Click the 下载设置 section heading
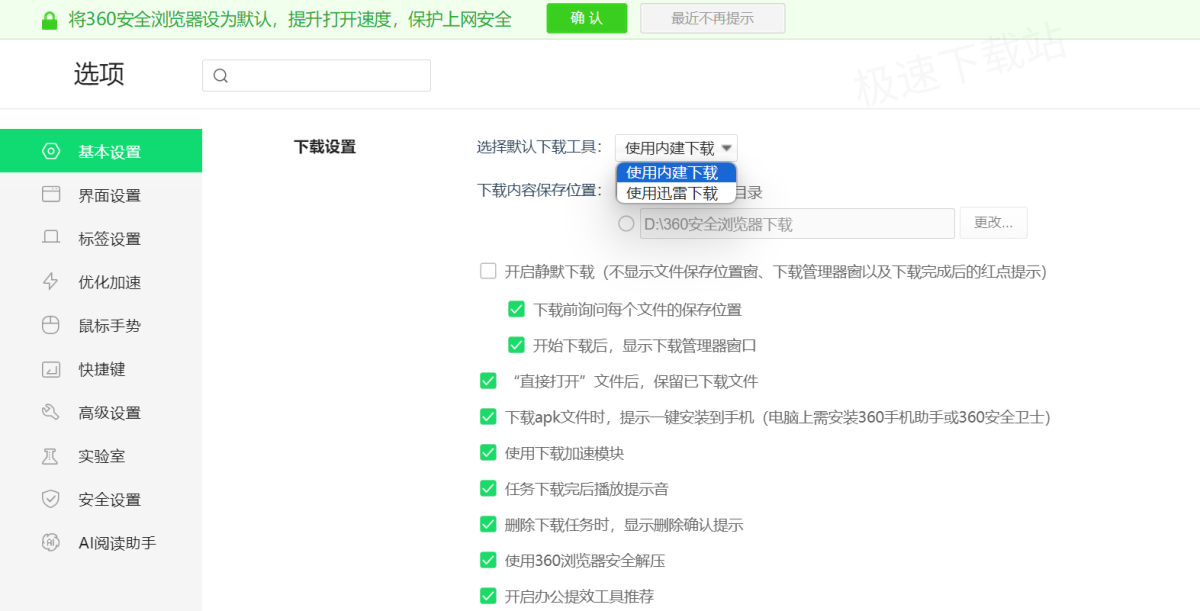Image resolution: width=1200 pixels, height=611 pixels. pos(324,147)
